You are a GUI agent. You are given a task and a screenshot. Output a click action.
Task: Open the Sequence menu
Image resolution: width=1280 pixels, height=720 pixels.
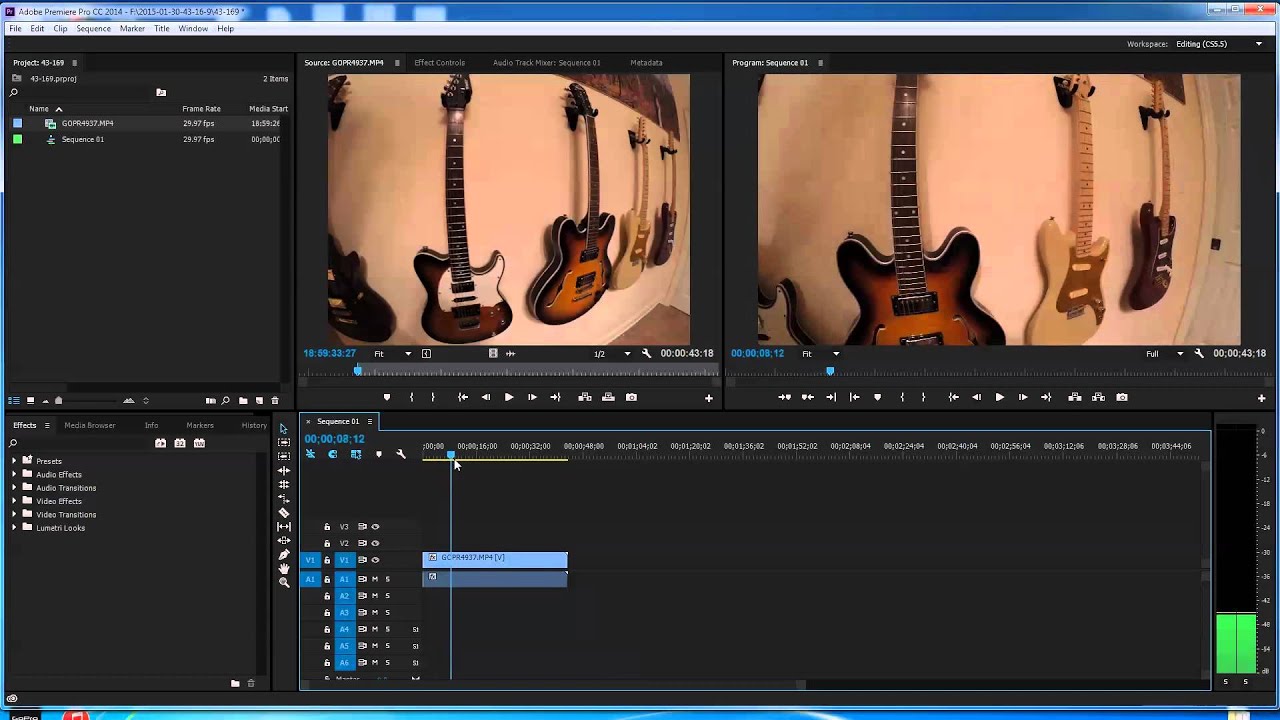94,28
